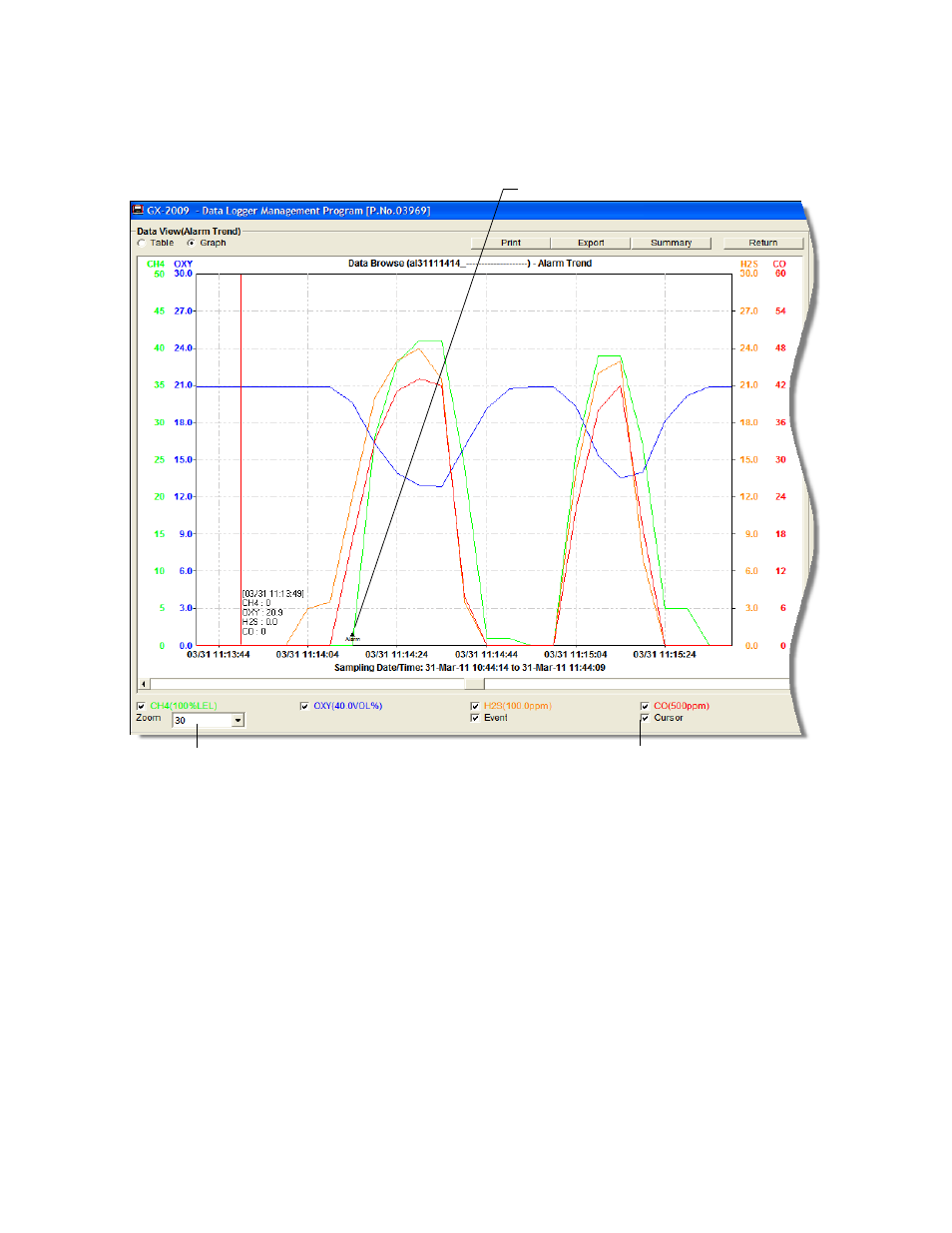952x1233 pixels.
Task: Select the Graph radio button
Action: [x=191, y=243]
